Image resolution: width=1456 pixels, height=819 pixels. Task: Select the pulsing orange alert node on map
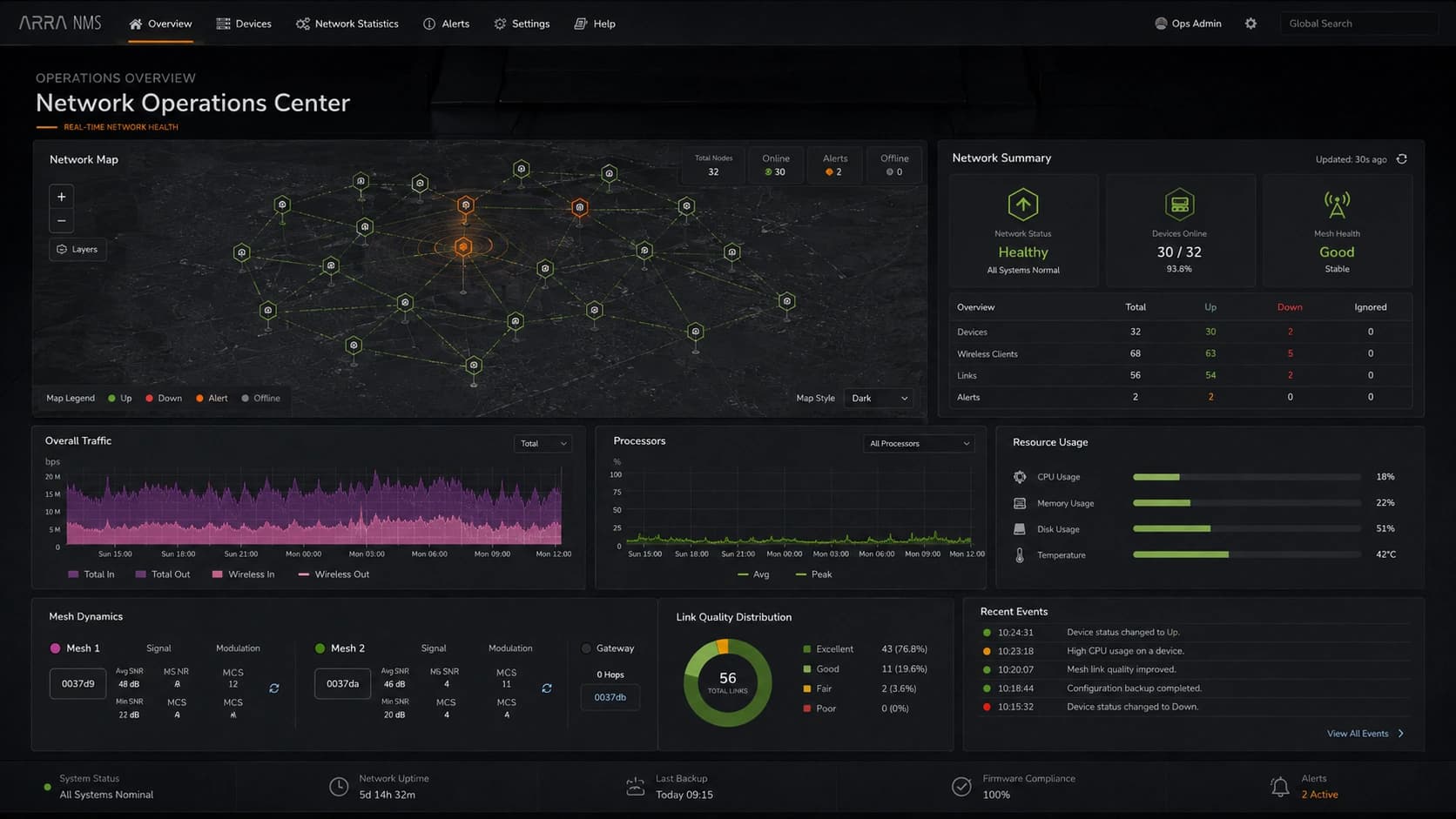click(463, 247)
